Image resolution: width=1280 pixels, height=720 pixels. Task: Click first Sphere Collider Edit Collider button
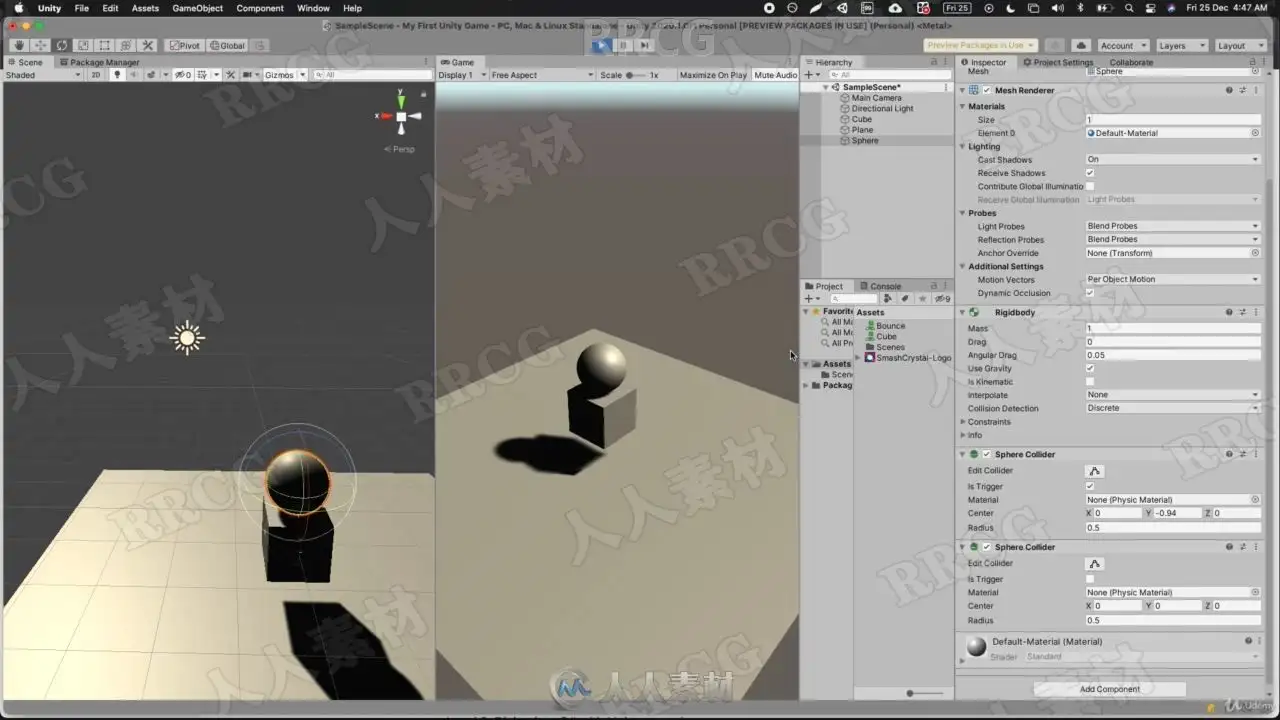tap(1095, 471)
